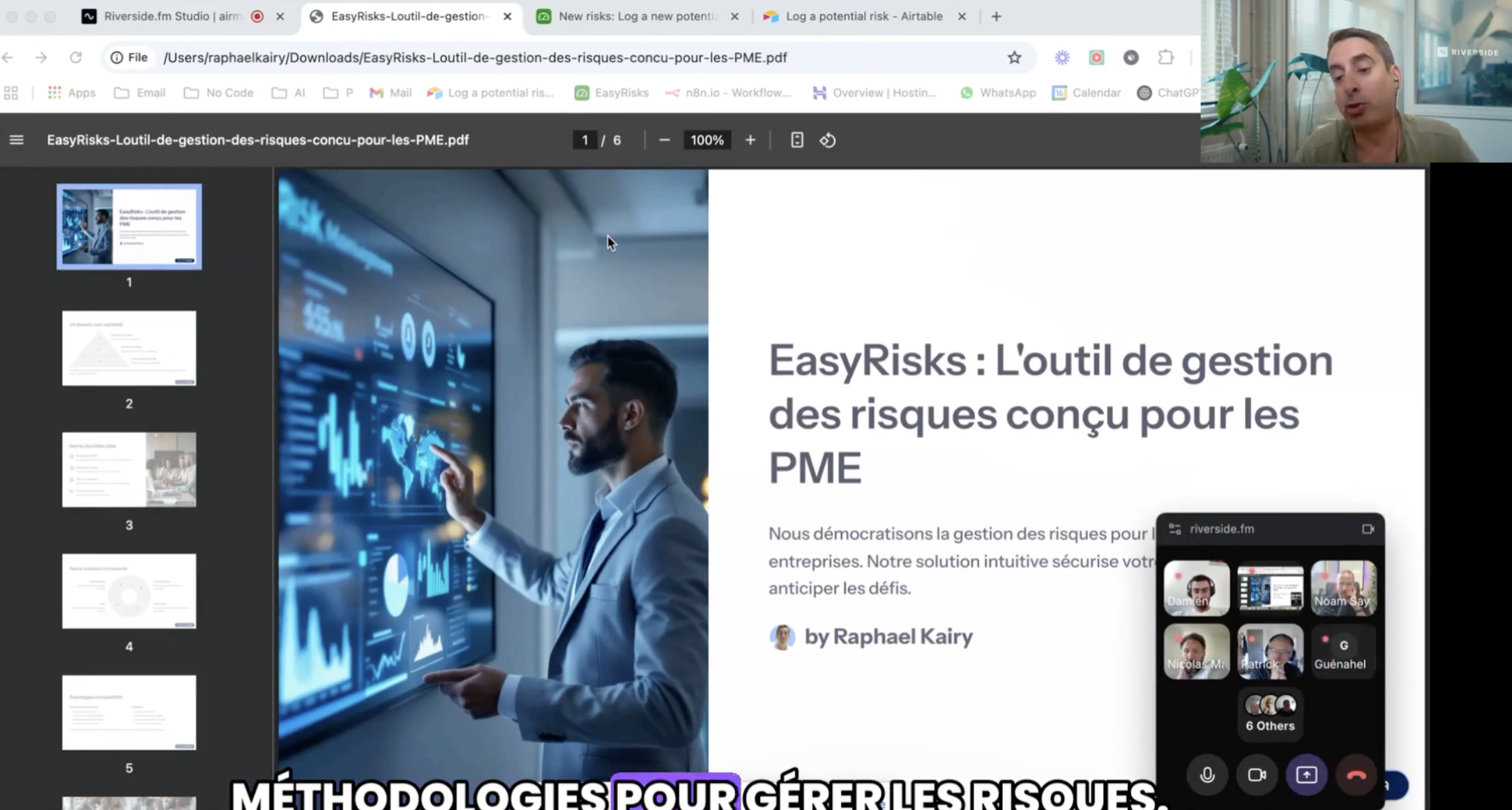Viewport: 1512px width, 810px height.
Task: Open the gray circular extension icon
Action: 1131,58
